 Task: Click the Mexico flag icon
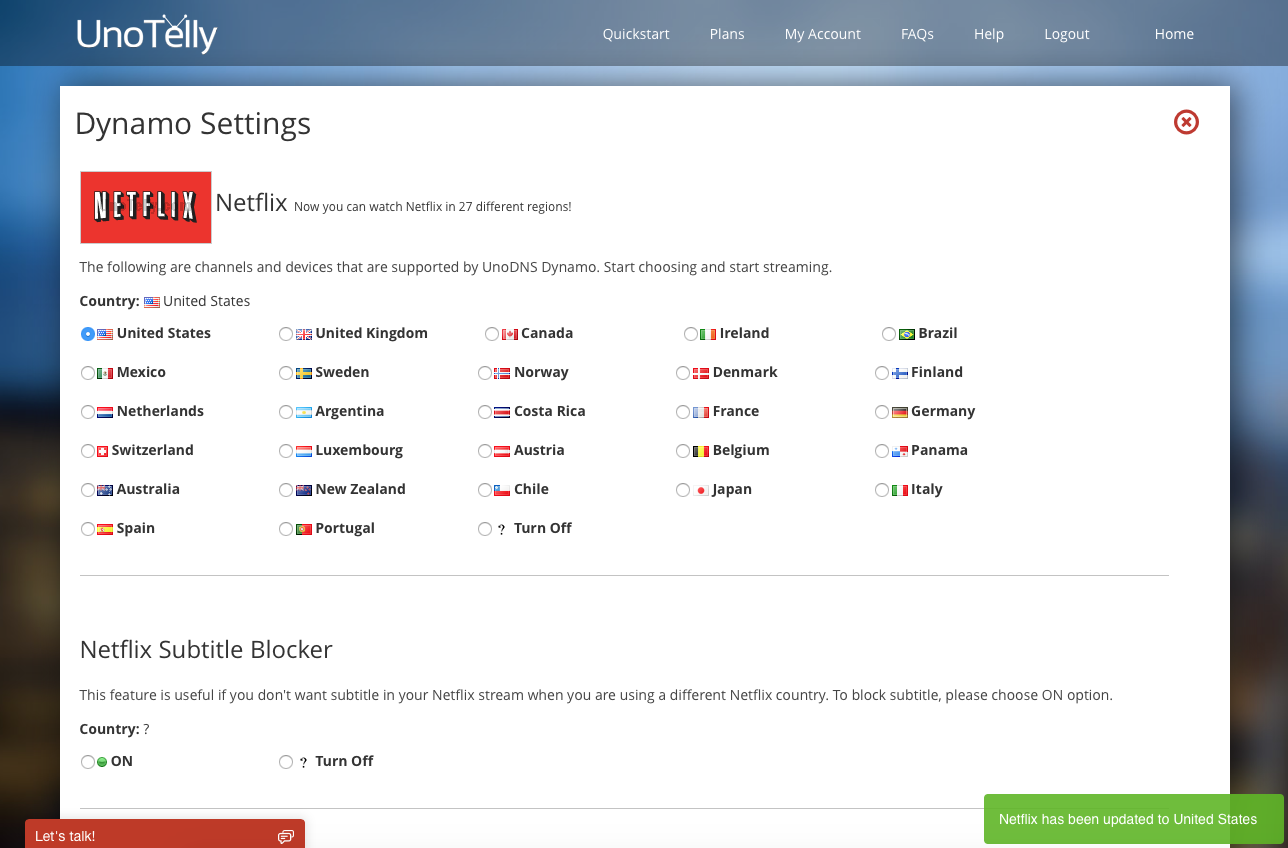pyautogui.click(x=105, y=373)
